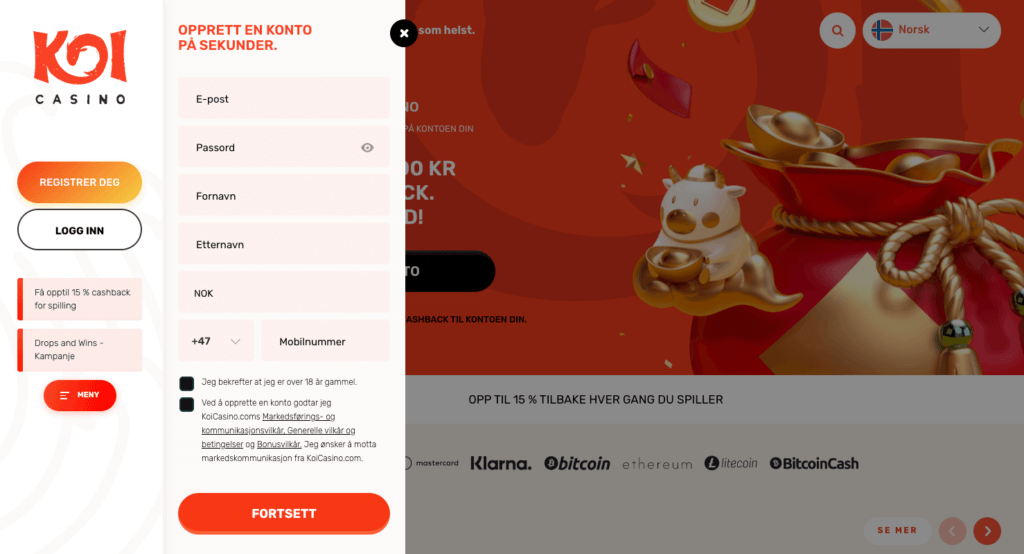This screenshot has height=554, width=1024.
Task: Open the NOK currency selector
Action: coord(284,293)
